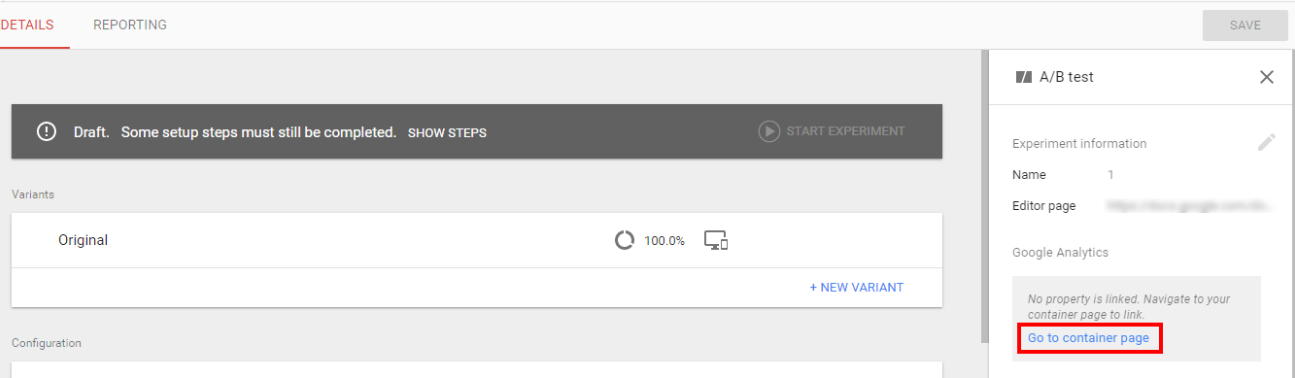The image size is (1295, 378).
Task: Select the Original variant row
Action: tap(476, 240)
